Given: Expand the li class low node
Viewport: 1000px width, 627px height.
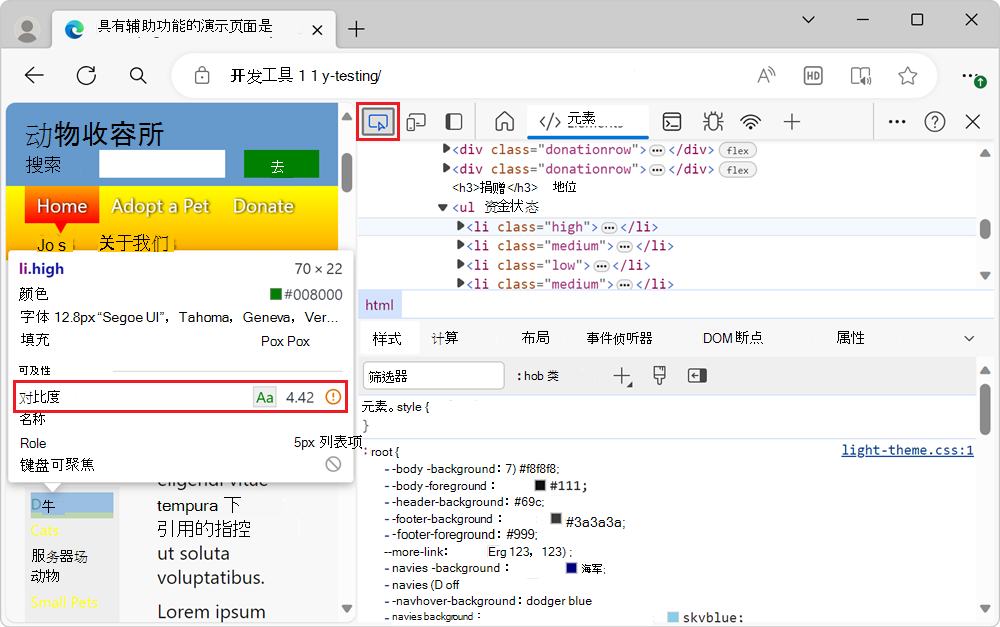Looking at the screenshot, I should [x=460, y=264].
